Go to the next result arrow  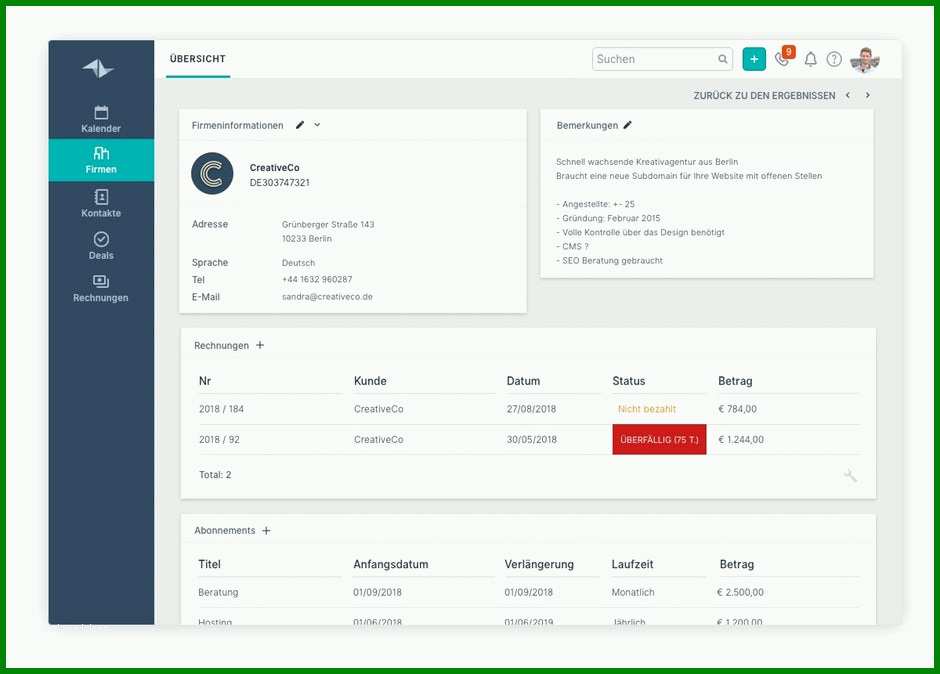(867, 95)
